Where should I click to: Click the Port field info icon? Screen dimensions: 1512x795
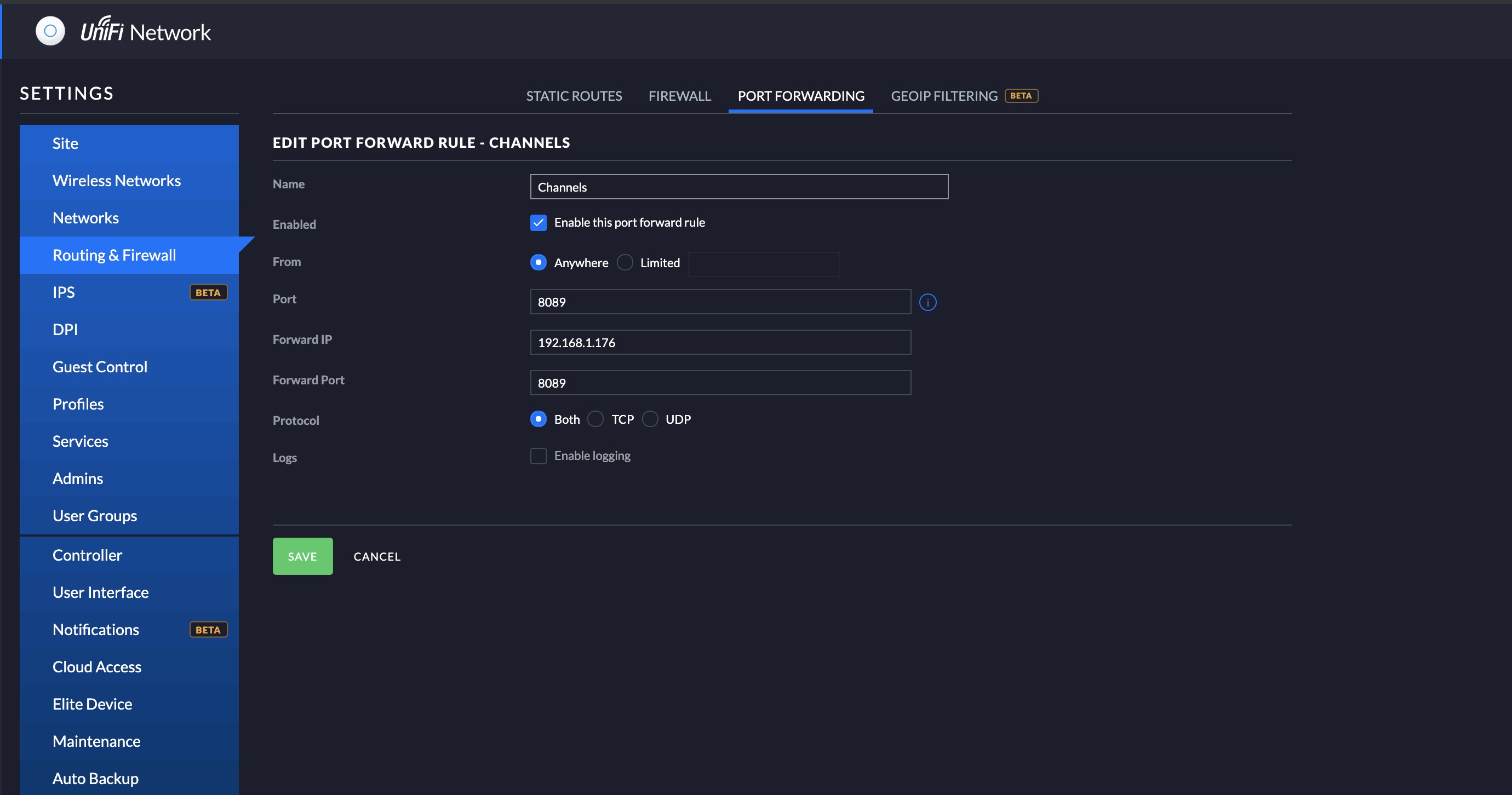pyautogui.click(x=927, y=302)
